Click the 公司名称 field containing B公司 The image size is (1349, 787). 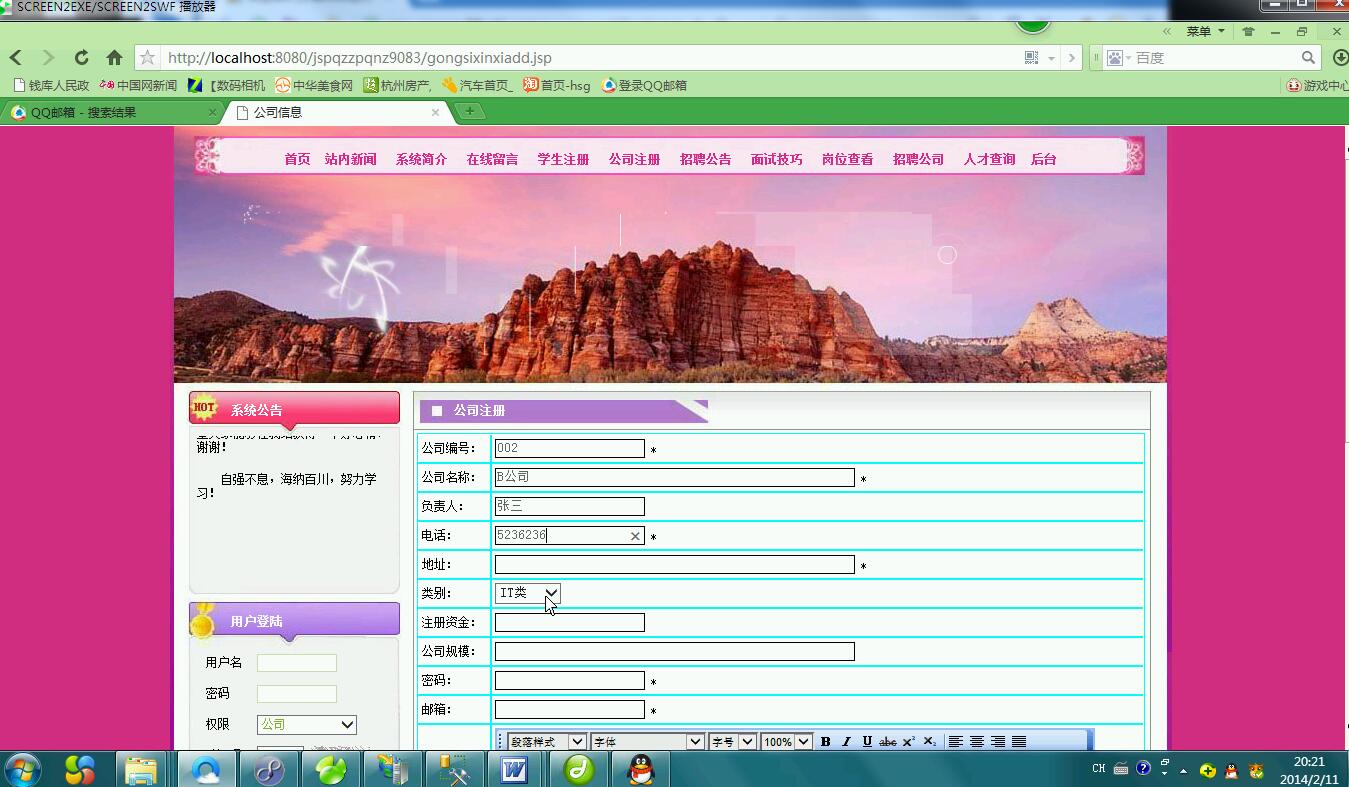675,477
